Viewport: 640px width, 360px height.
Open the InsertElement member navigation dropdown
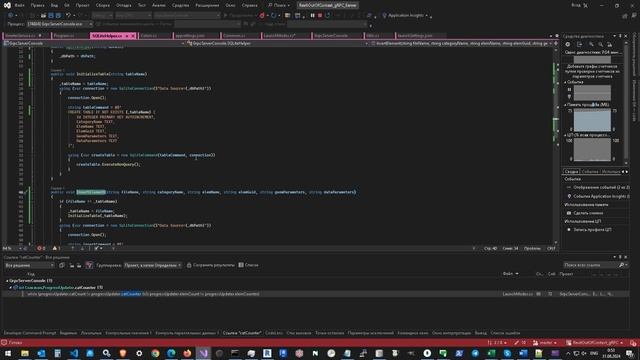[x=462, y=43]
